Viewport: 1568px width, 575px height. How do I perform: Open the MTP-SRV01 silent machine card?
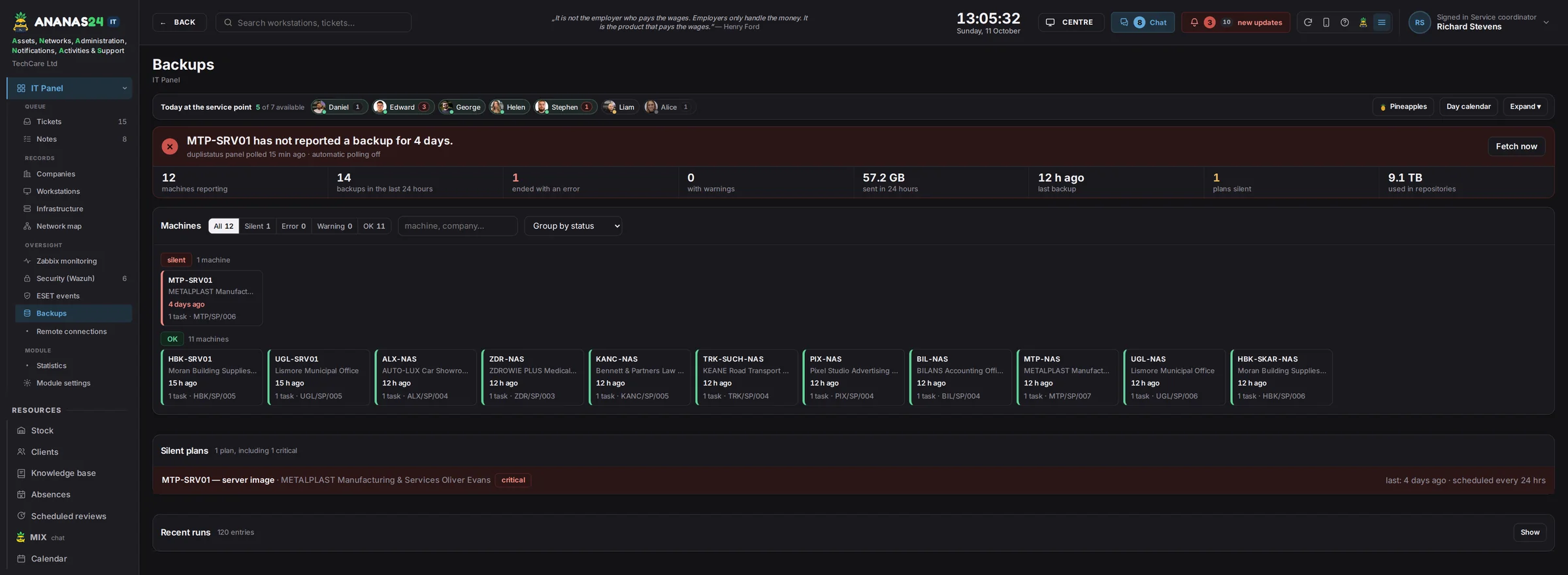click(x=212, y=298)
